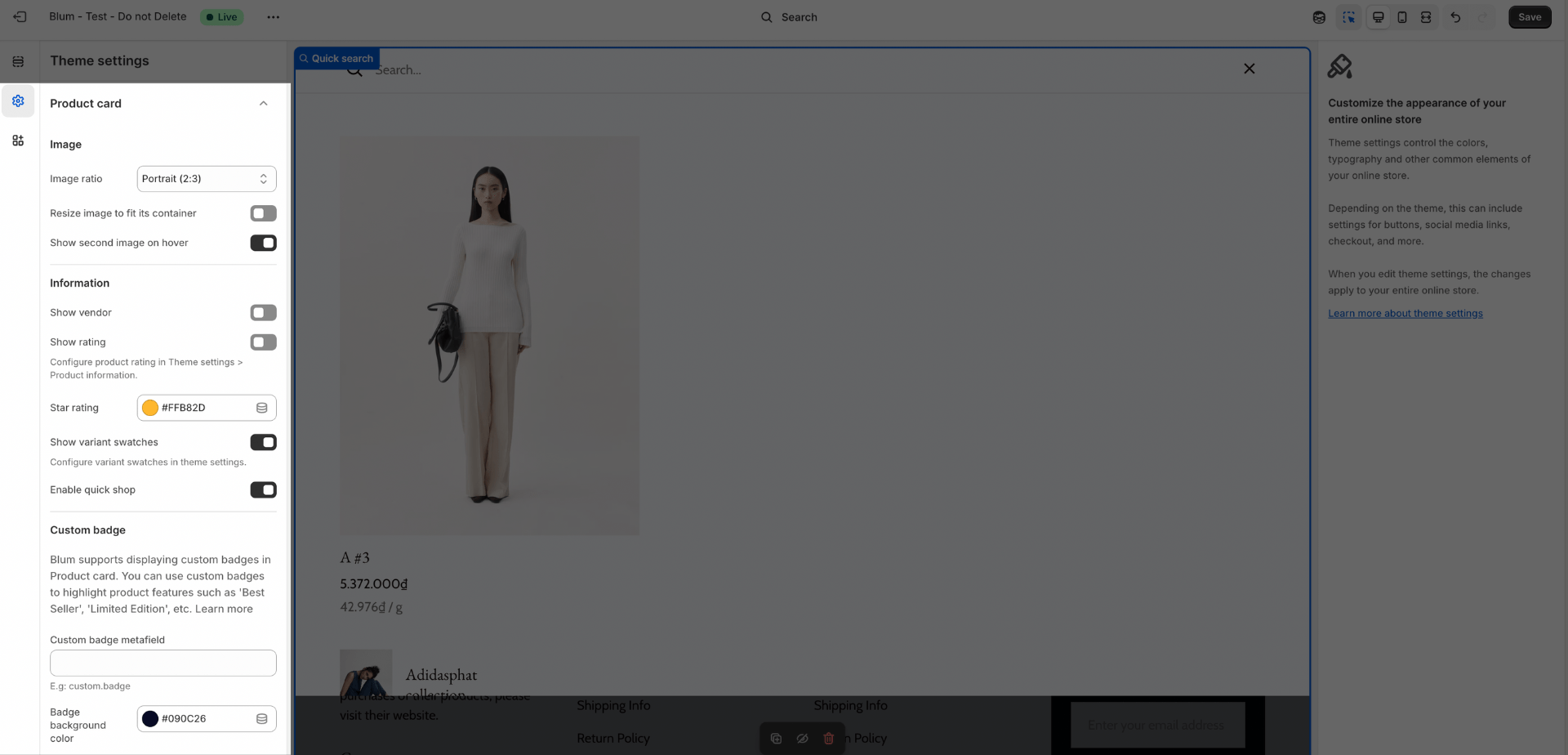
Task: Open App embeds in the left sidebar
Action: [18, 141]
